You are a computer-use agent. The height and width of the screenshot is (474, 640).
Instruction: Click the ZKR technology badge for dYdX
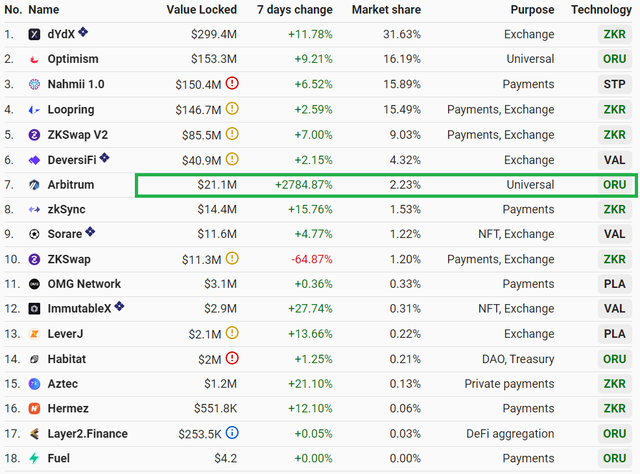615,34
